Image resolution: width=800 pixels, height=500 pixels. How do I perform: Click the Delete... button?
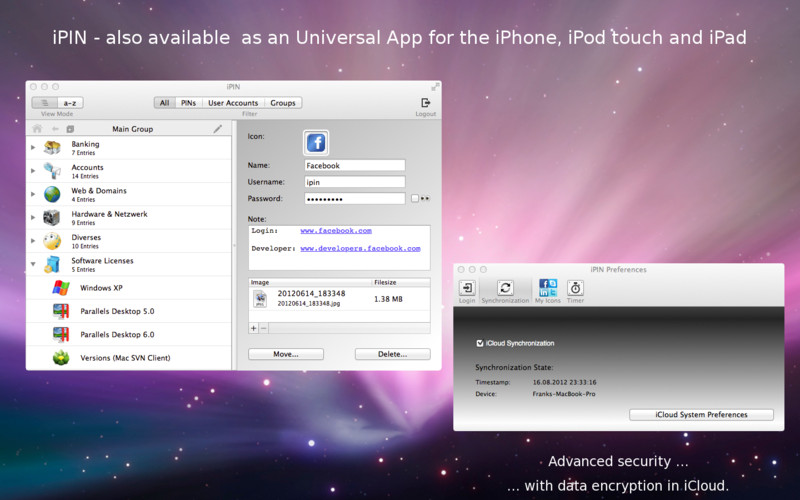(x=392, y=354)
